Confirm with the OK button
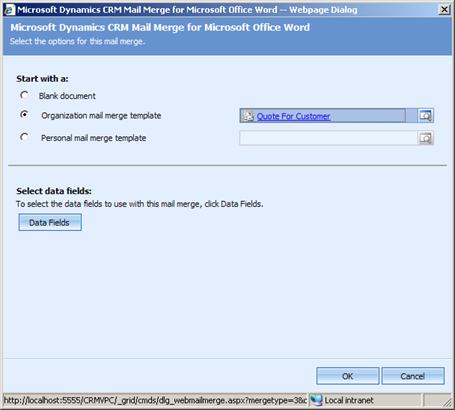This screenshot has width=455, height=410. (x=348, y=376)
